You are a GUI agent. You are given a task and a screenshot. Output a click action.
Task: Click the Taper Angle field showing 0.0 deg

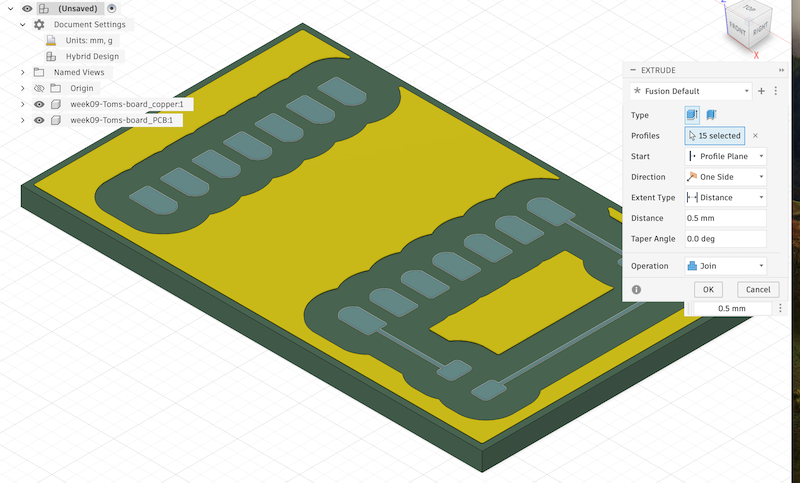[725, 239]
